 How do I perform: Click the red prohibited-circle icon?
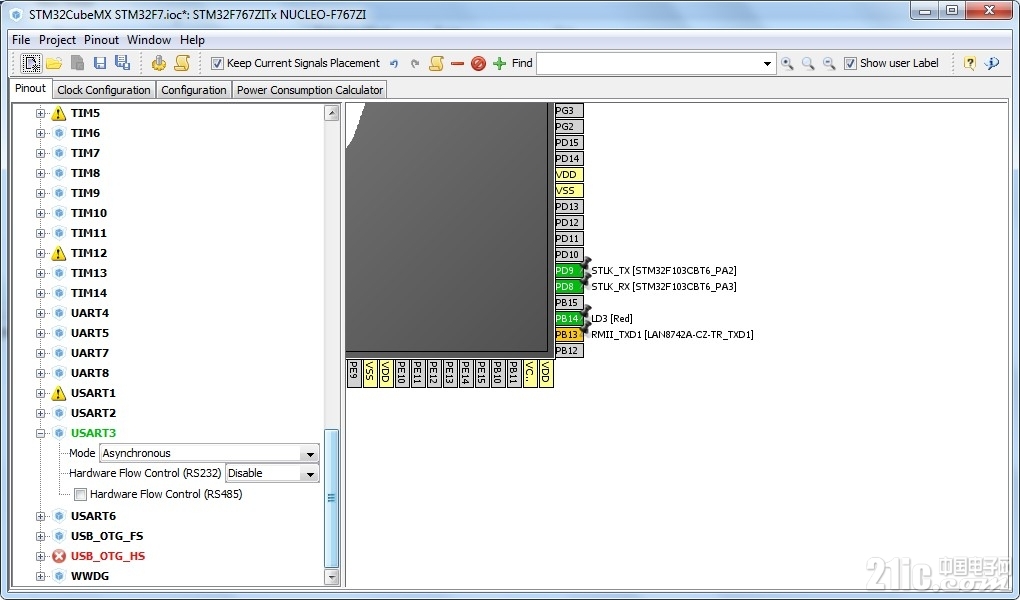(478, 64)
